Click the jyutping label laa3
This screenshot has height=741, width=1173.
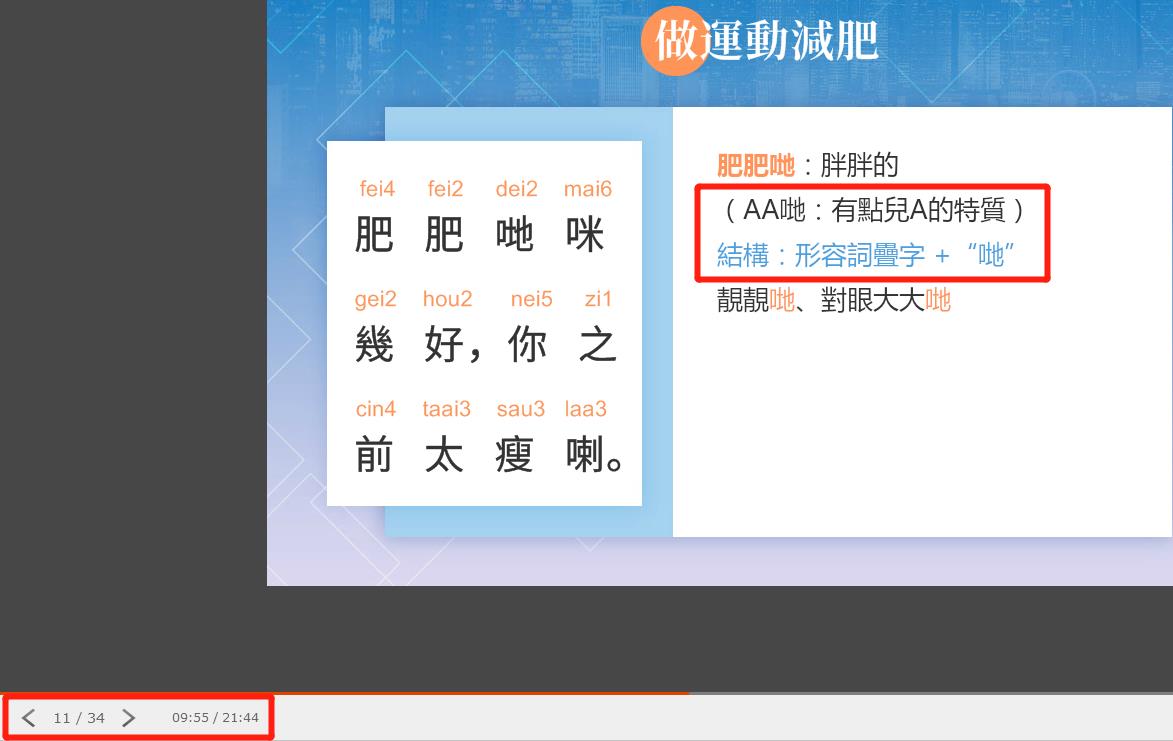tap(586, 409)
